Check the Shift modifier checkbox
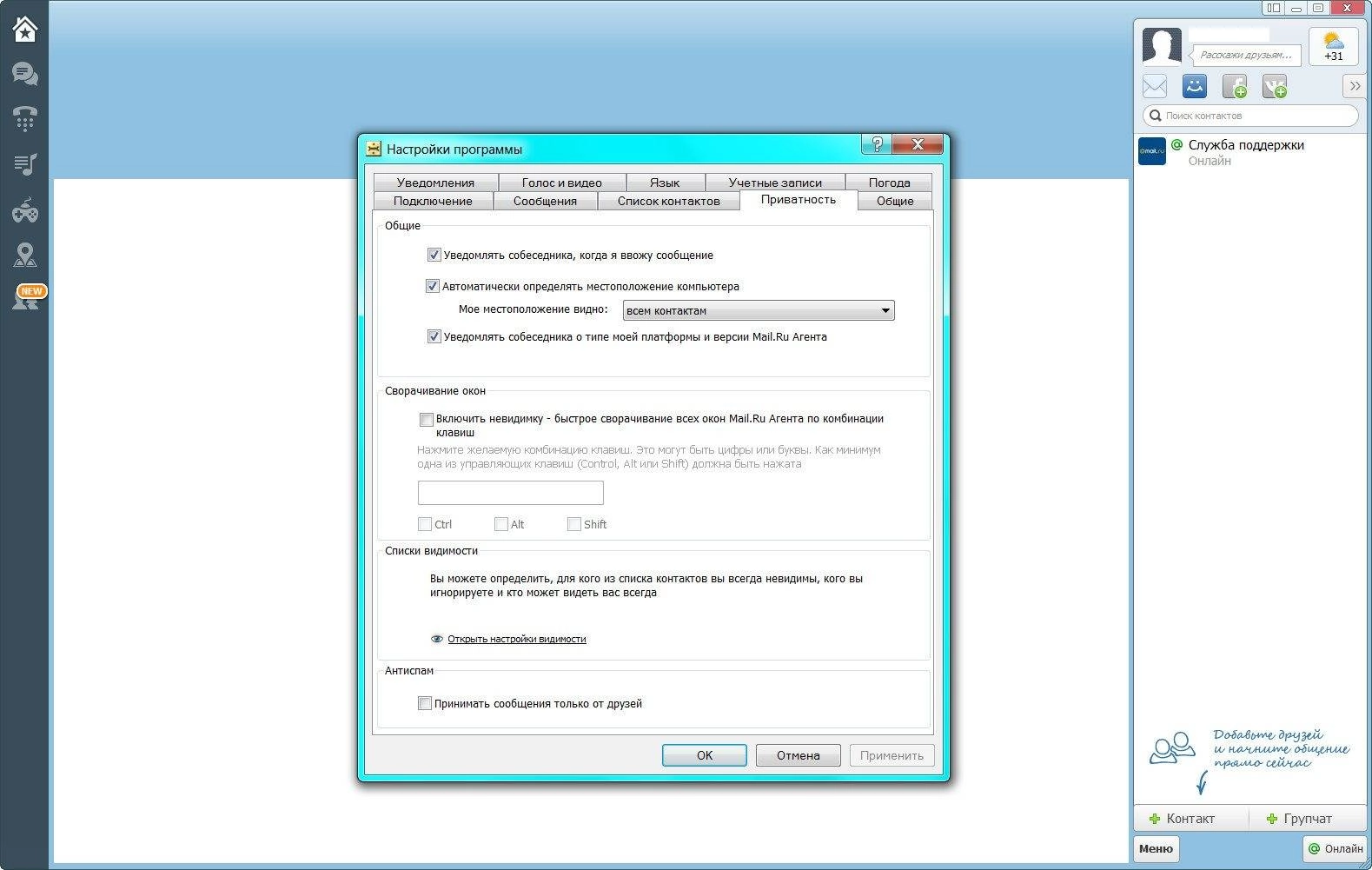1372x870 pixels. 573,524
